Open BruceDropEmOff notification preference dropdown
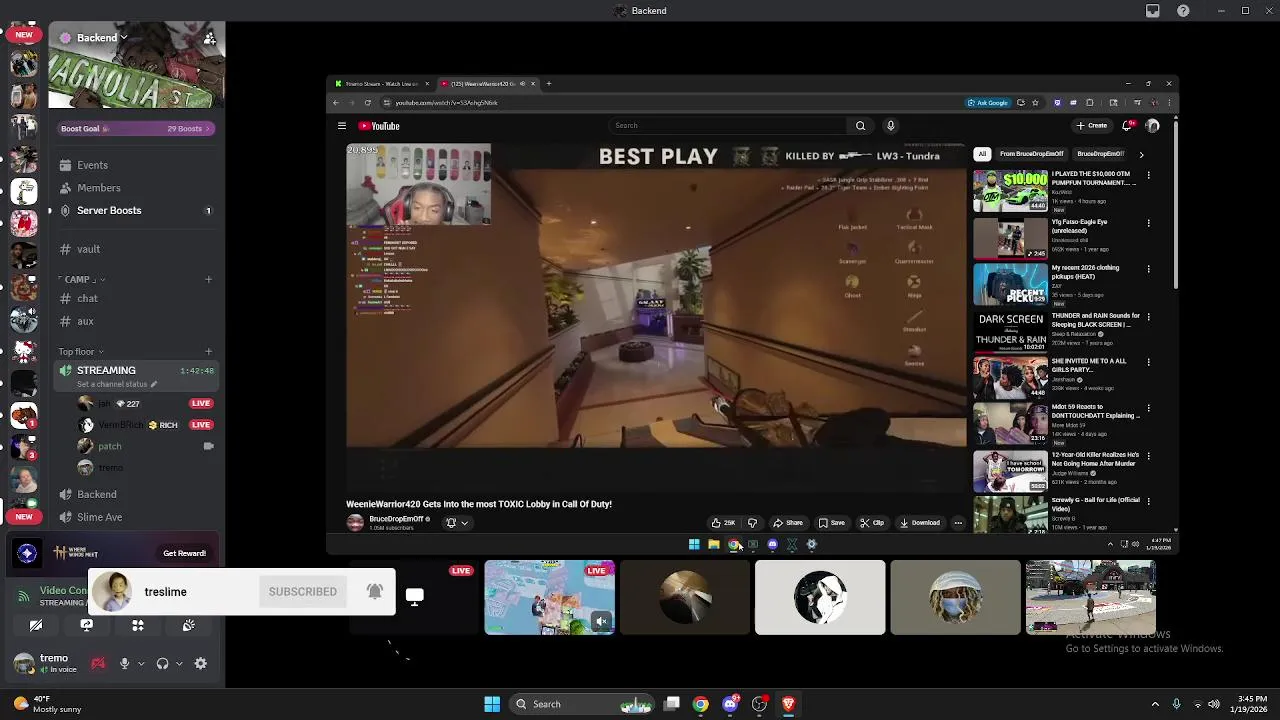Image resolution: width=1280 pixels, height=720 pixels. click(456, 523)
